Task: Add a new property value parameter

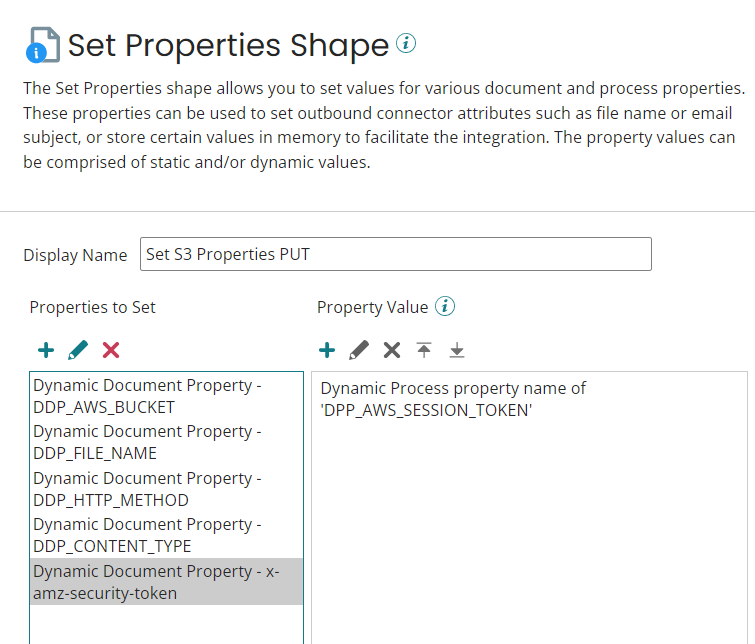Action: pyautogui.click(x=326, y=350)
